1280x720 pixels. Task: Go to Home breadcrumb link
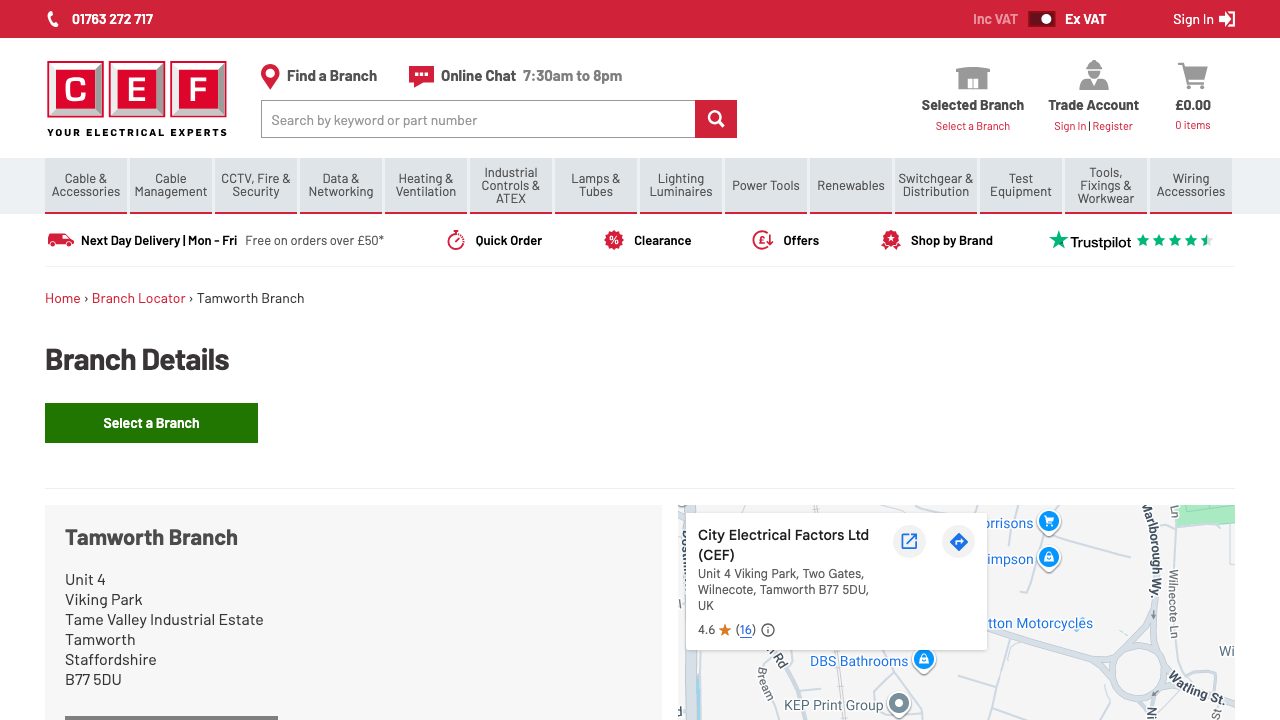click(x=62, y=298)
